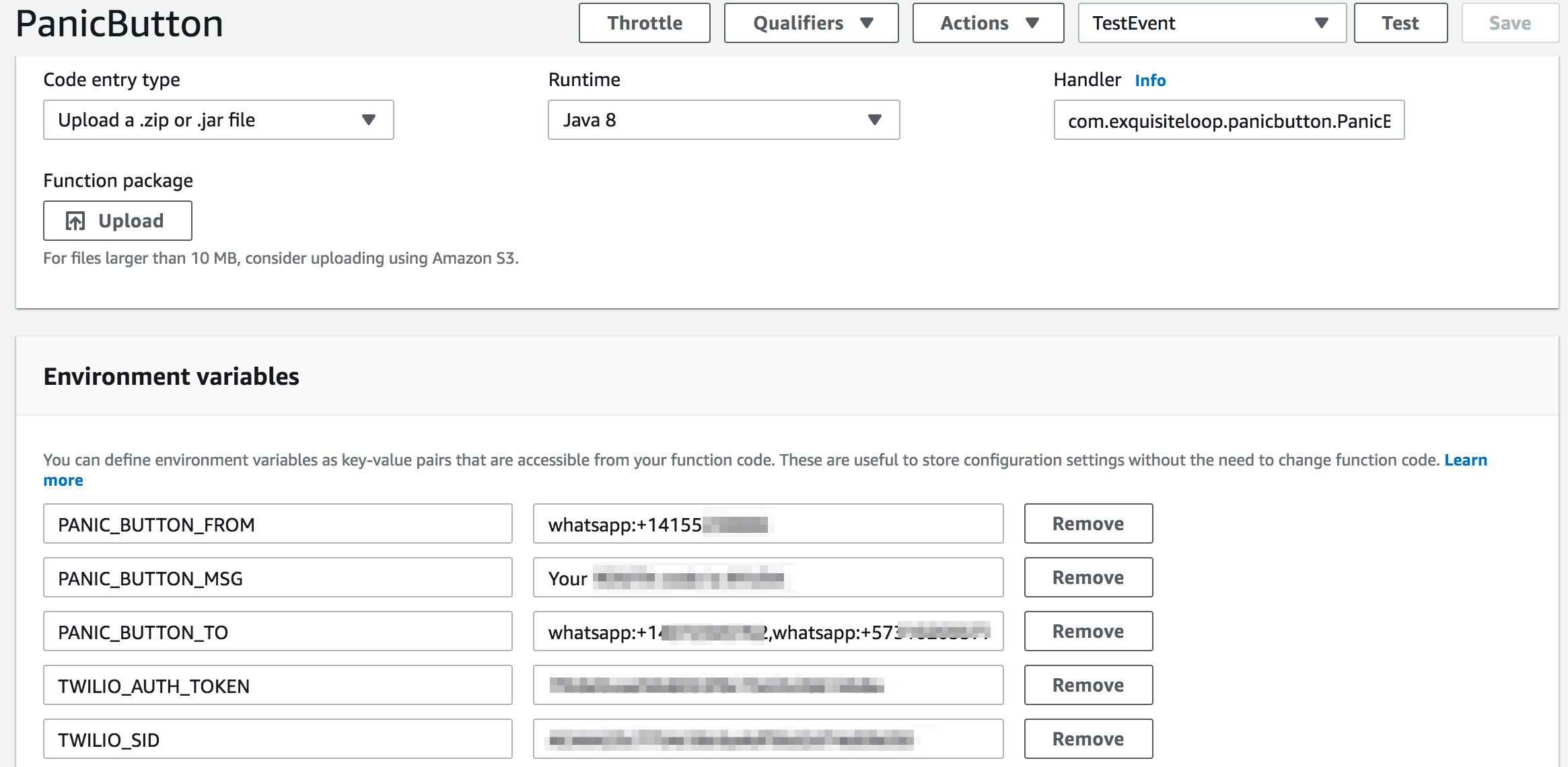This screenshot has height=767, width=1568.
Task: Open the Runtime Java 8 dropdown
Action: 723,120
